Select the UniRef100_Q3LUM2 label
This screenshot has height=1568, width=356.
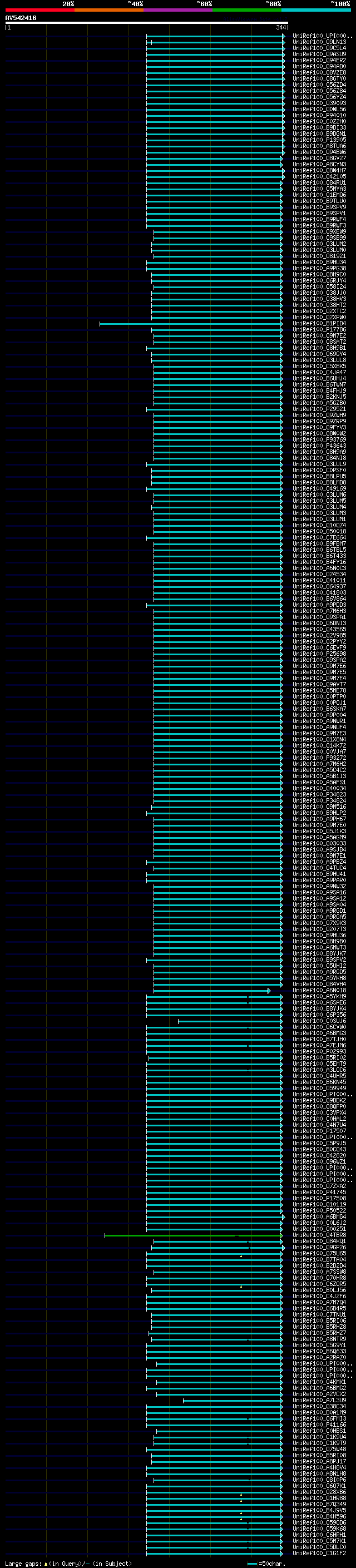pos(319,244)
